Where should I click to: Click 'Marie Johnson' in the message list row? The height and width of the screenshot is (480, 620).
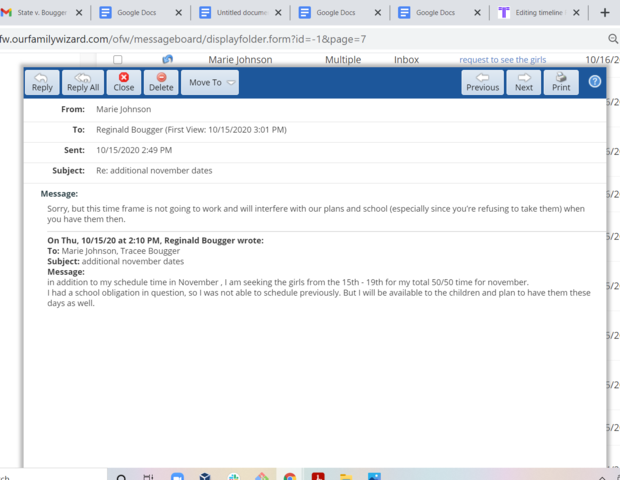[x=240, y=60]
